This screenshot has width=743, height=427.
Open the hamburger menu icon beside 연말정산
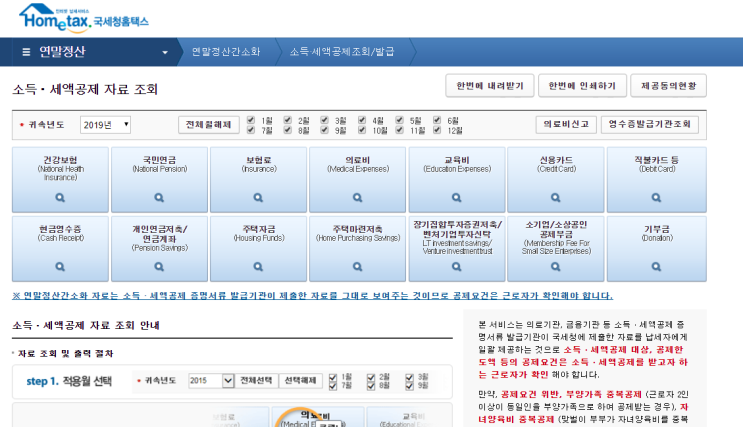coord(27,52)
